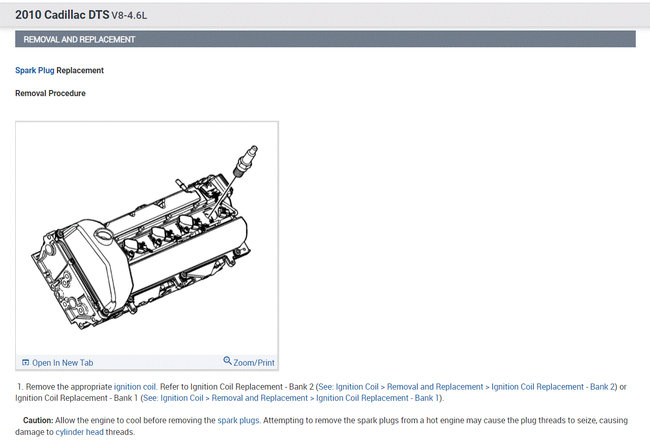
Task: Click the 'V8-4.6L' engine label
Action: 129,16
